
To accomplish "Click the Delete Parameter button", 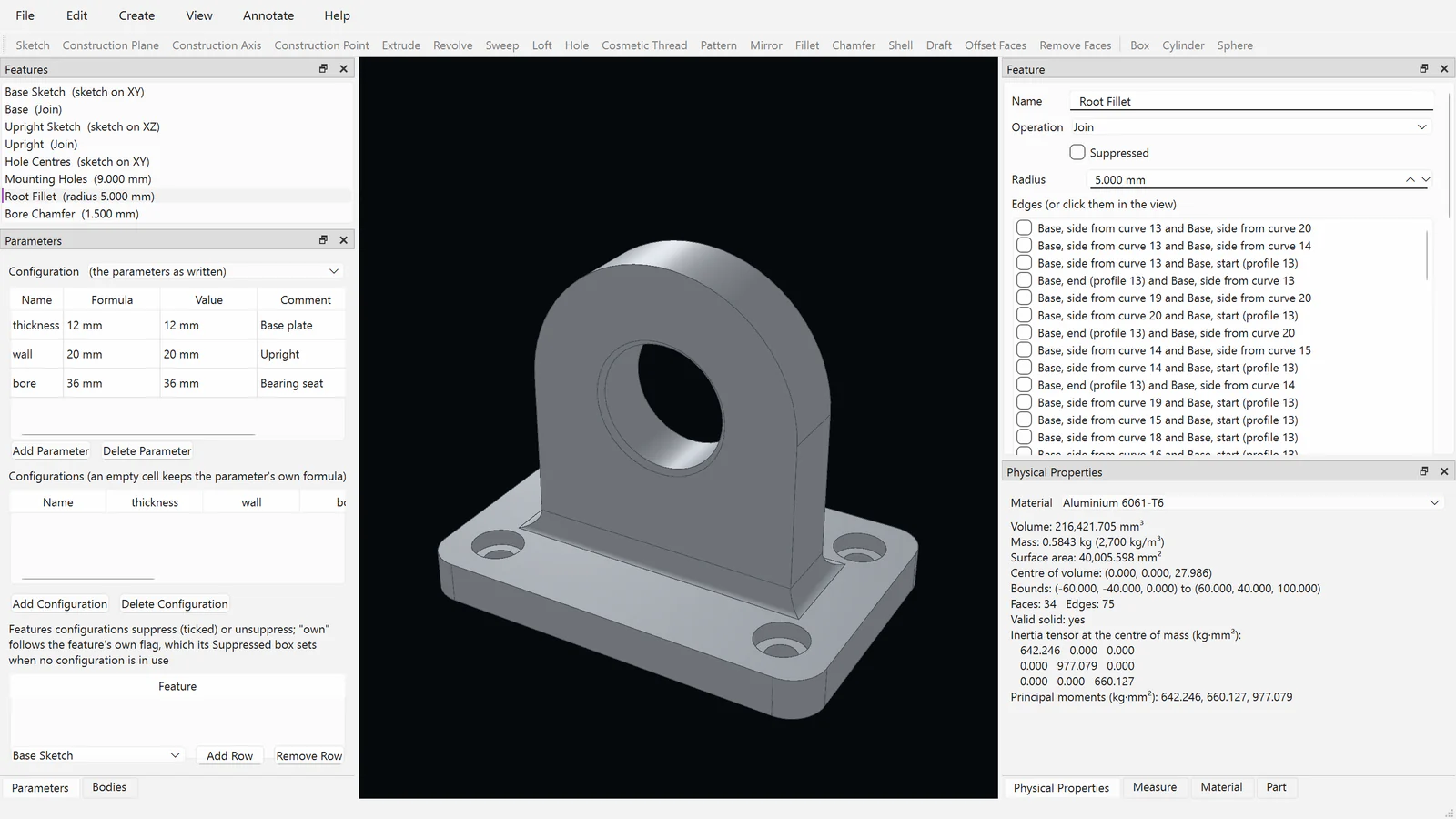I will pyautogui.click(x=147, y=450).
